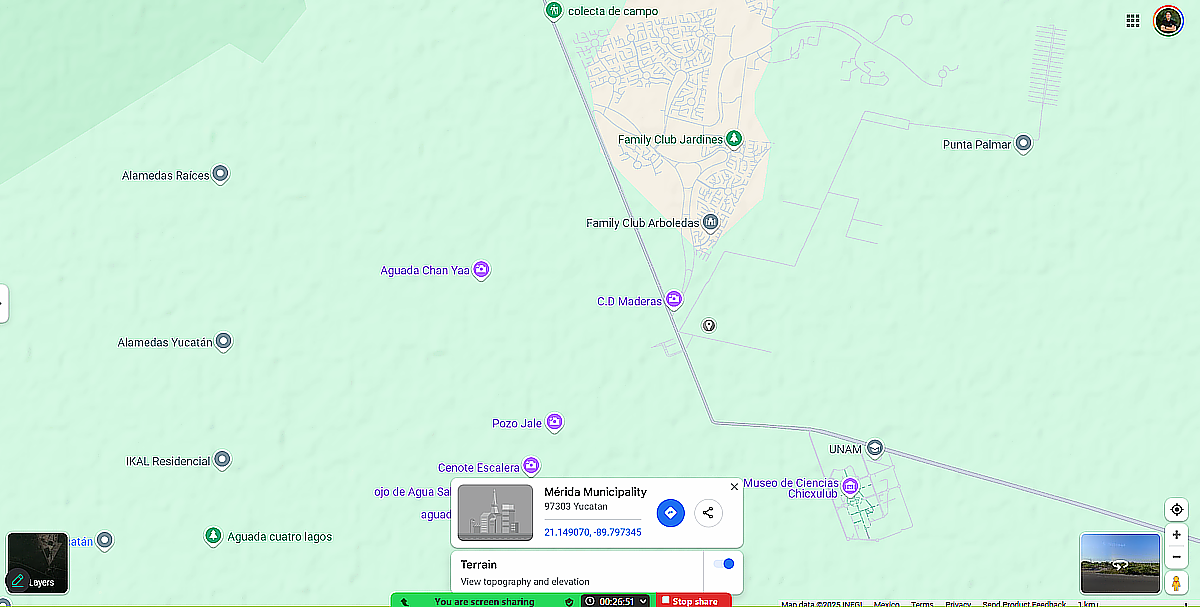Click the Cenote Escalera camera marker
The height and width of the screenshot is (607, 1200).
click(532, 467)
